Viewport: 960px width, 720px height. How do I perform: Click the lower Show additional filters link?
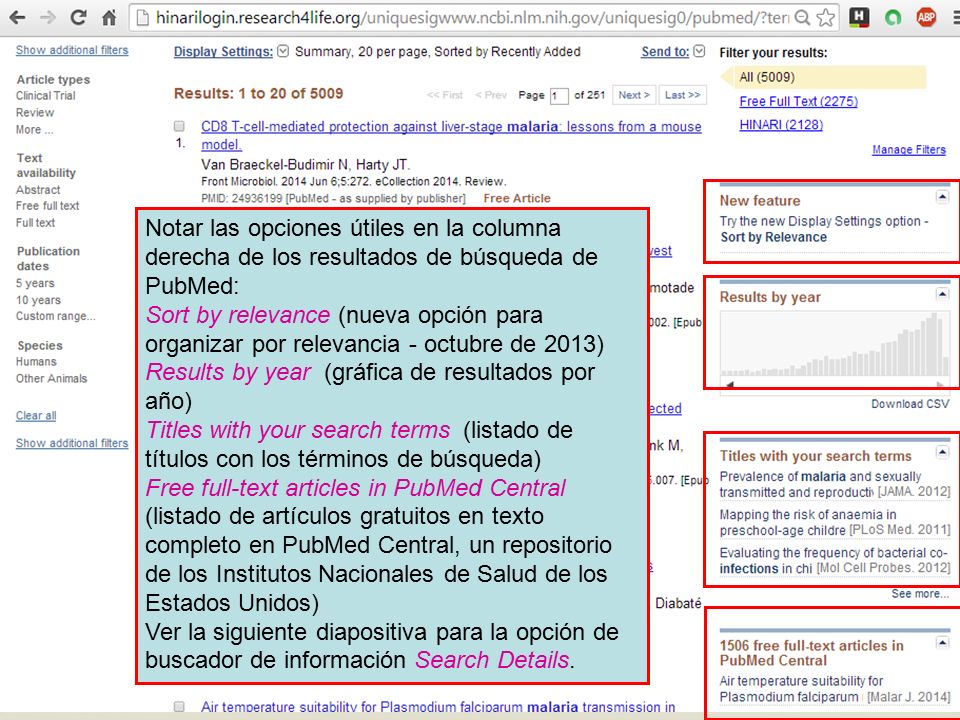(x=72, y=443)
